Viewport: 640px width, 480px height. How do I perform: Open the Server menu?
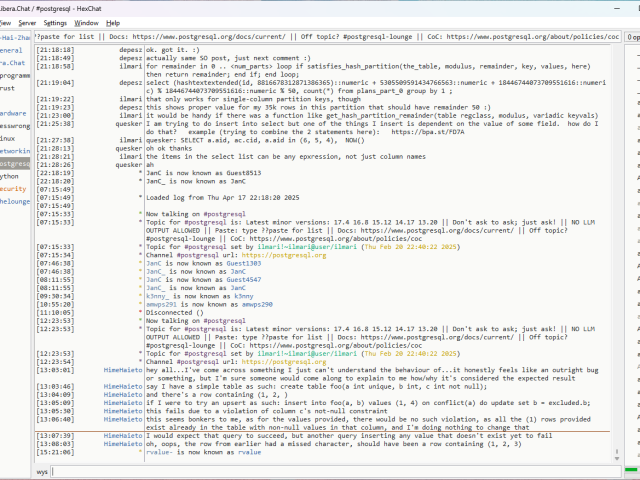pos(27,22)
